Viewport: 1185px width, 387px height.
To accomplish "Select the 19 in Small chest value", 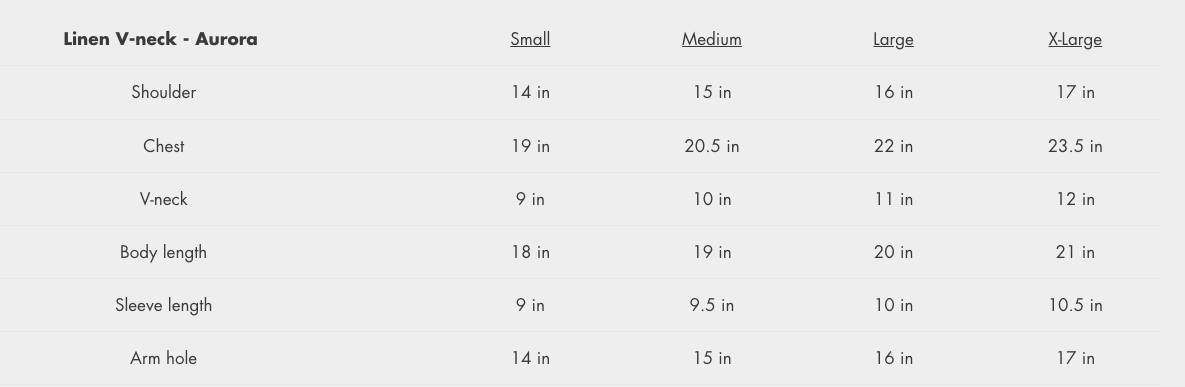I will pos(530,146).
